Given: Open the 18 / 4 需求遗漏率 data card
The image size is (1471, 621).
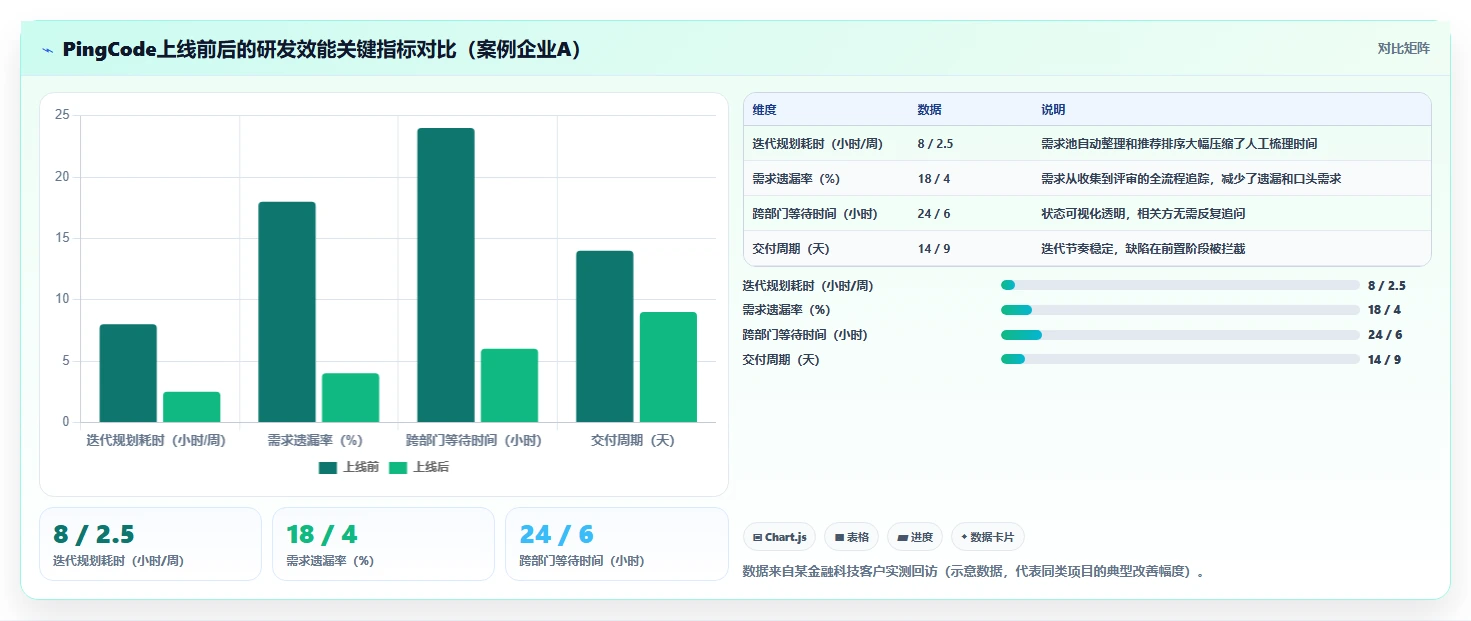Looking at the screenshot, I should point(383,544).
